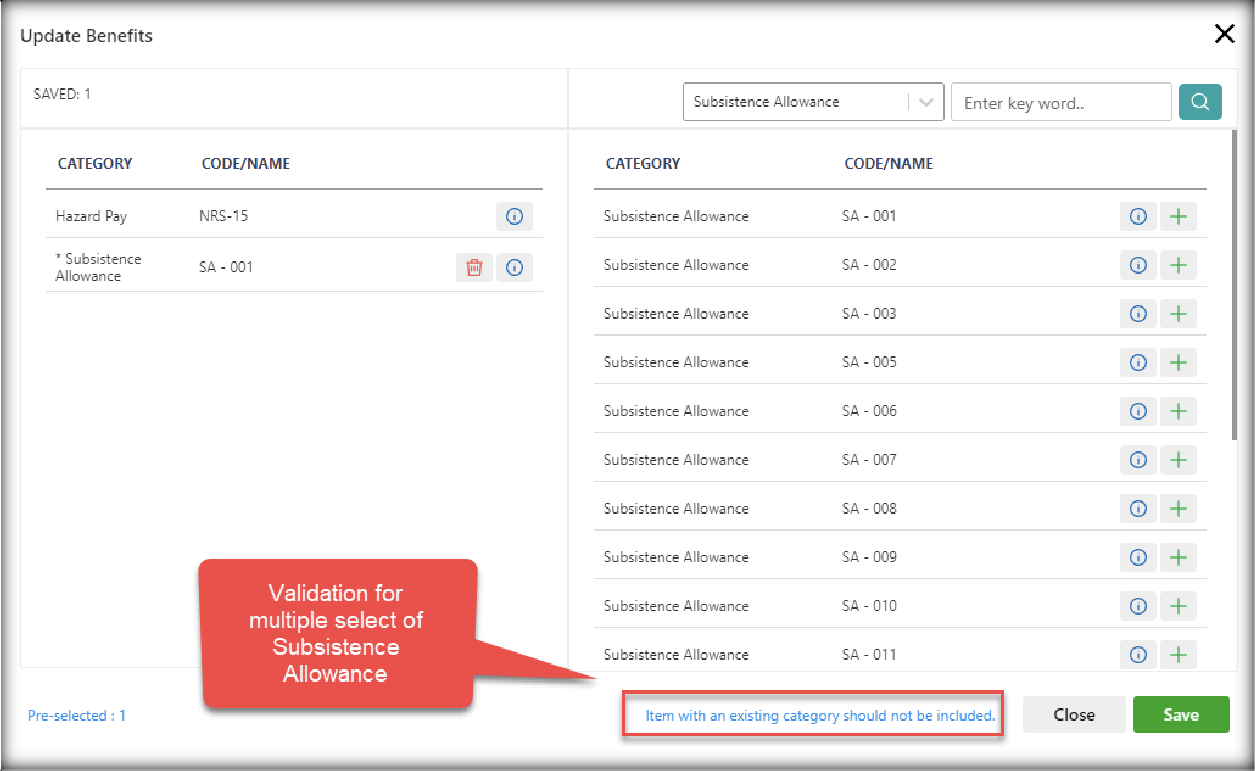Click the keyword search input field
This screenshot has width=1255, height=771.
(x=1060, y=102)
